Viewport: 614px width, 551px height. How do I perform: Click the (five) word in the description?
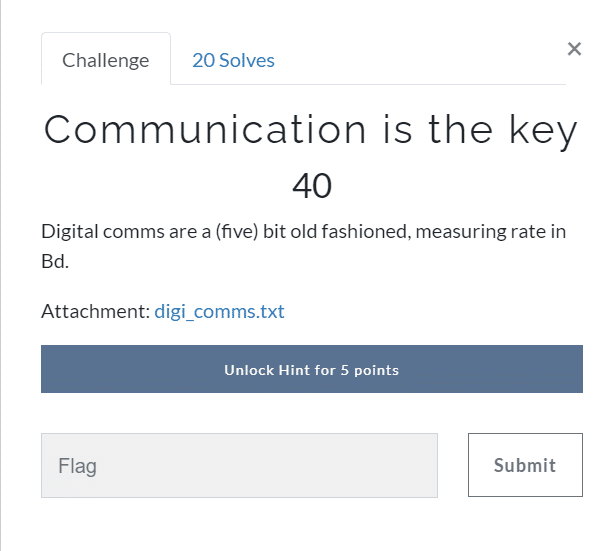(x=237, y=232)
